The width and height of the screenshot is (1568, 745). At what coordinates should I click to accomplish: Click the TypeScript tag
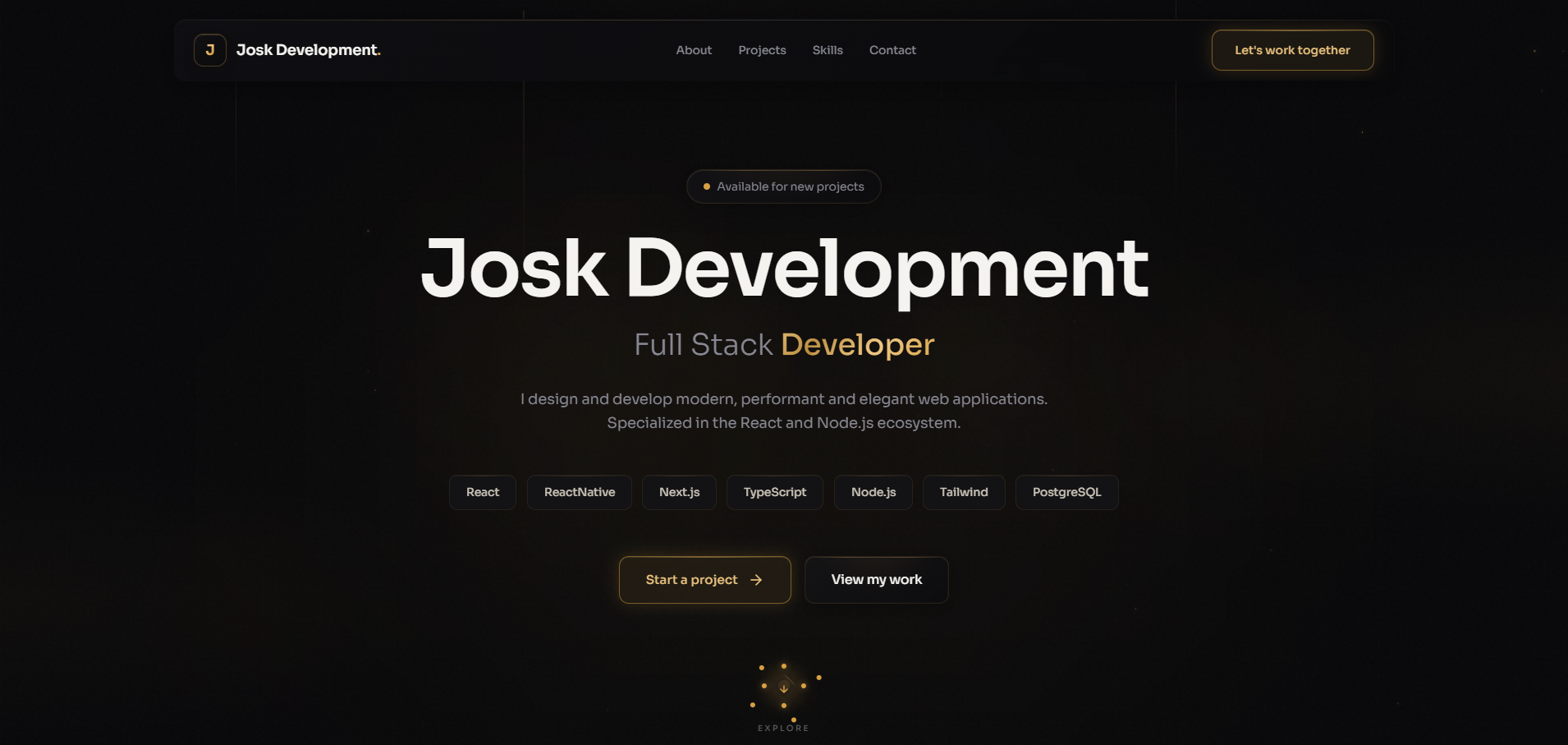(x=775, y=492)
